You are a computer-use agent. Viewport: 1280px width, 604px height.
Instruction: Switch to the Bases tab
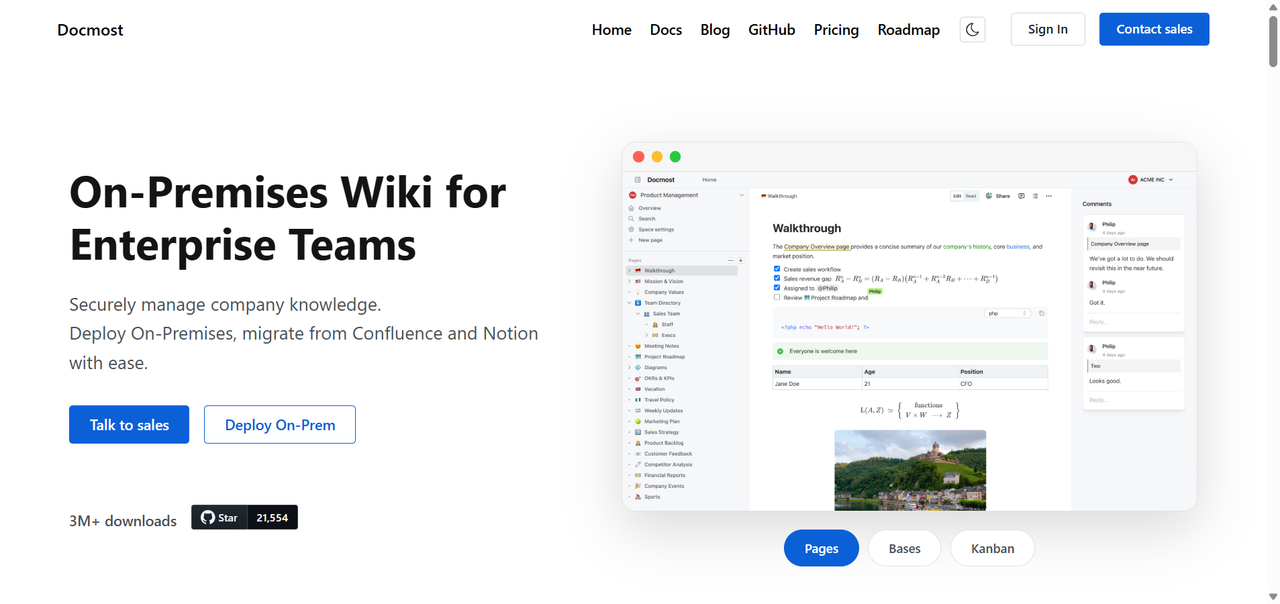point(904,548)
